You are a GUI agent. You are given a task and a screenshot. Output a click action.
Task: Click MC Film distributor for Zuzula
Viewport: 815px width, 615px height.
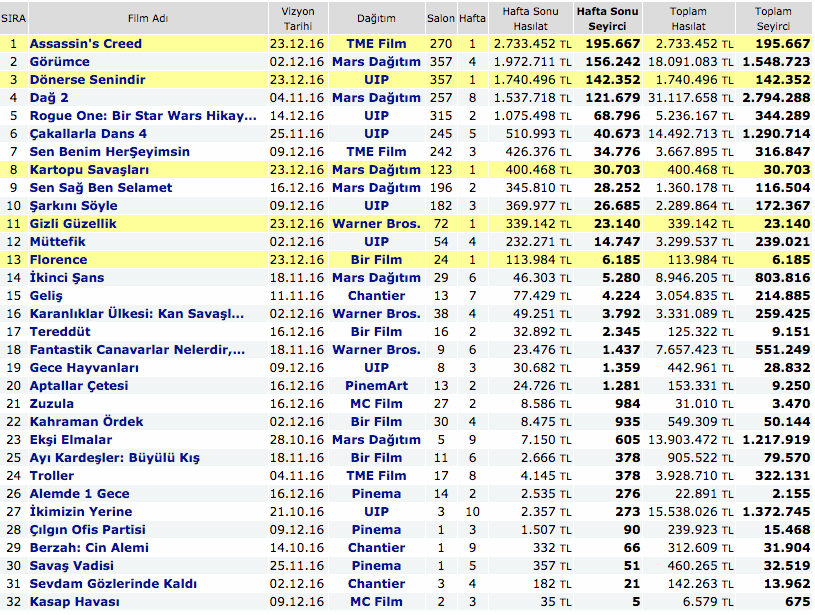pyautogui.click(x=376, y=404)
